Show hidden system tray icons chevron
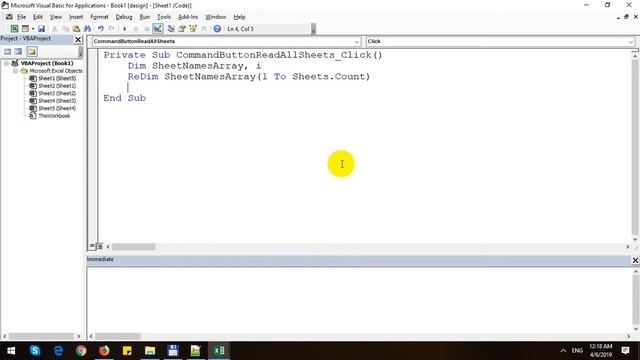Image resolution: width=640 pixels, height=360 pixels. coord(563,351)
